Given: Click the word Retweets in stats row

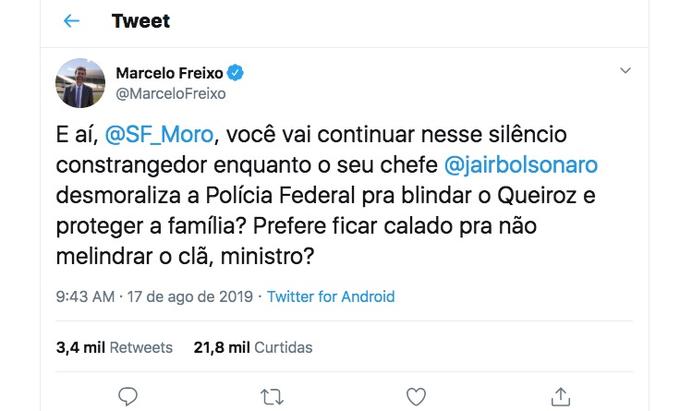Looking at the screenshot, I should tap(140, 348).
